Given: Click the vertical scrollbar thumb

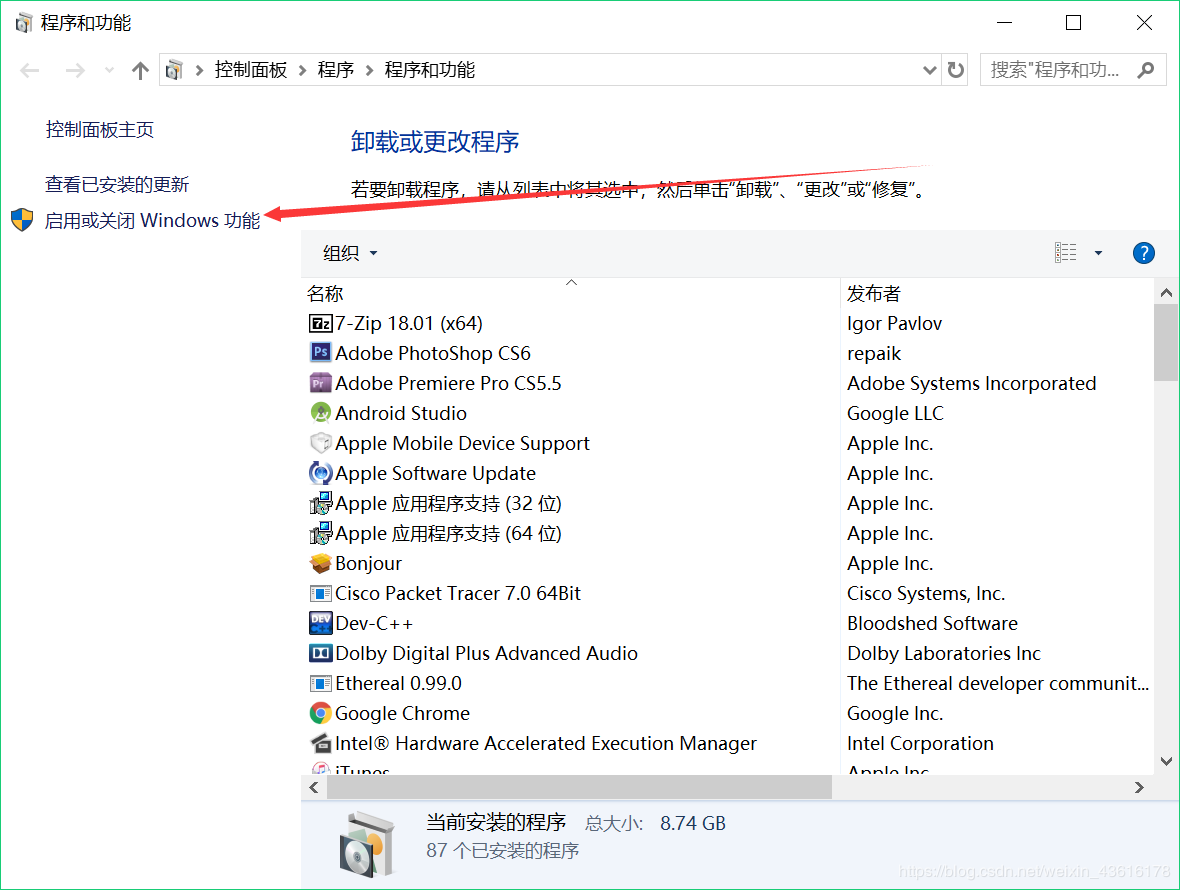Looking at the screenshot, I should (1166, 342).
